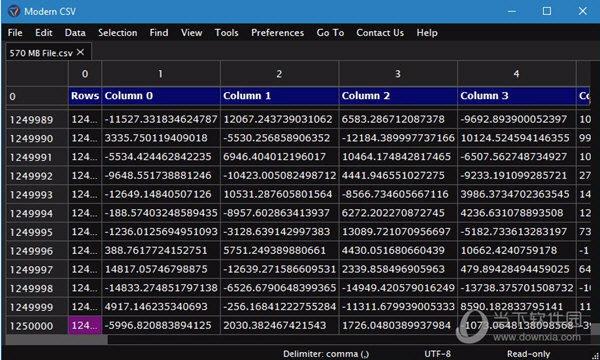
Task: Click the Delimiter: comma status entry
Action: pyautogui.click(x=326, y=354)
